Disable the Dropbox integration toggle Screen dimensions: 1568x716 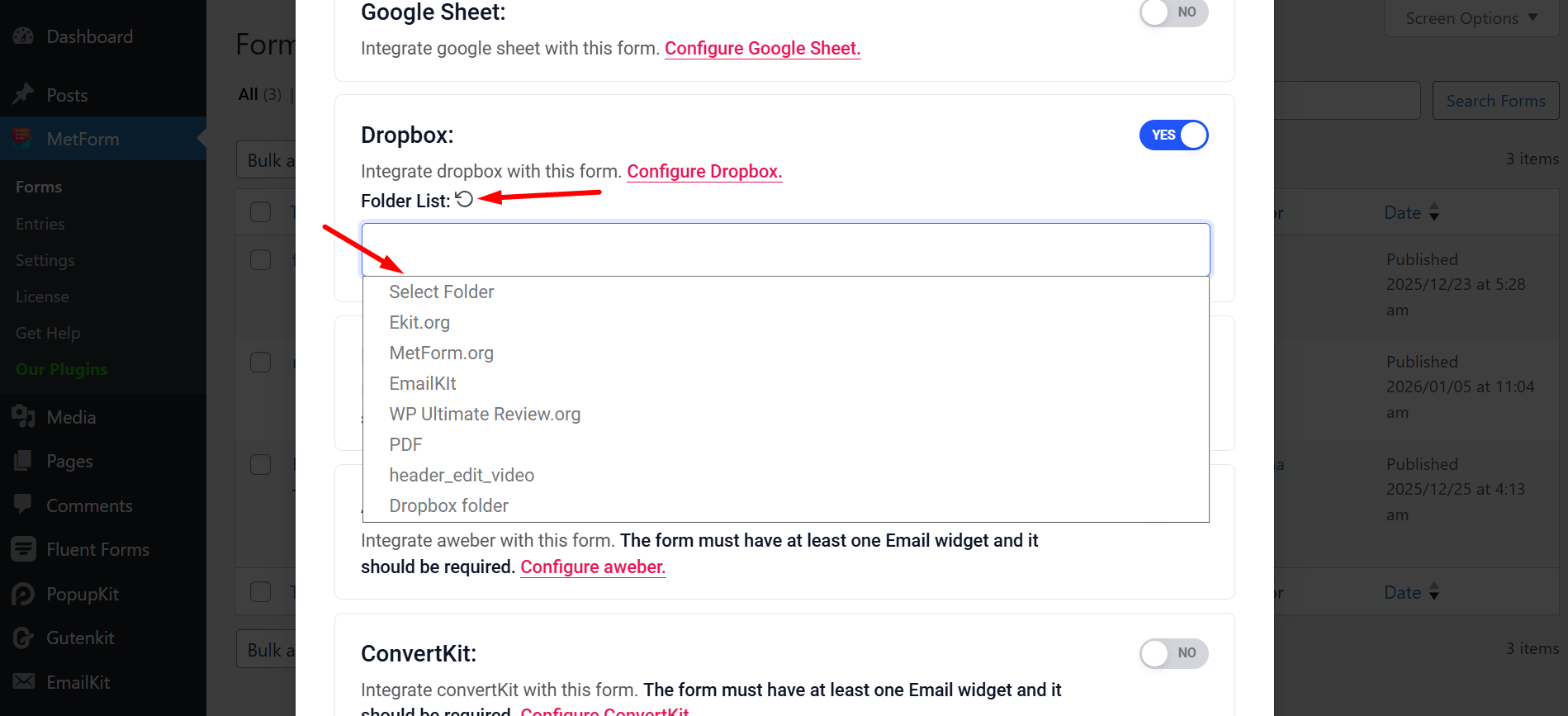[1173, 135]
